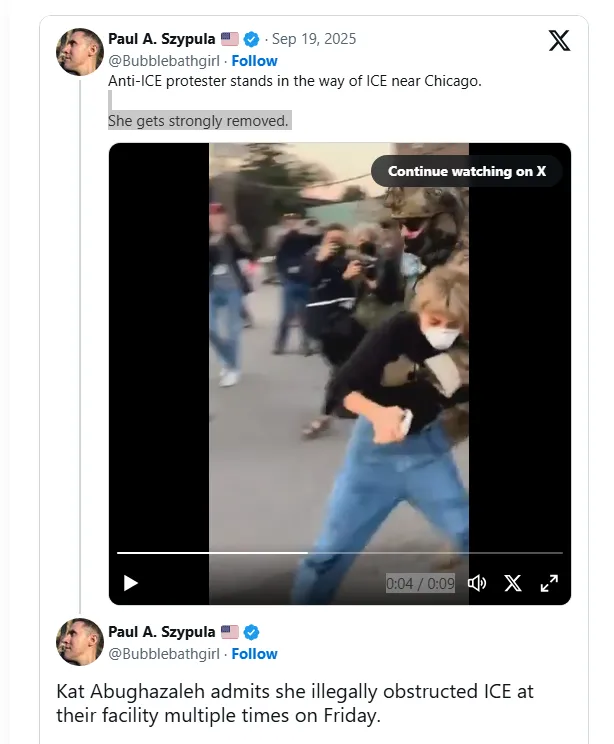Image resolution: width=614 pixels, height=744 pixels.
Task: Click Paul A. Szypula name in reply tweet
Action: pos(162,632)
